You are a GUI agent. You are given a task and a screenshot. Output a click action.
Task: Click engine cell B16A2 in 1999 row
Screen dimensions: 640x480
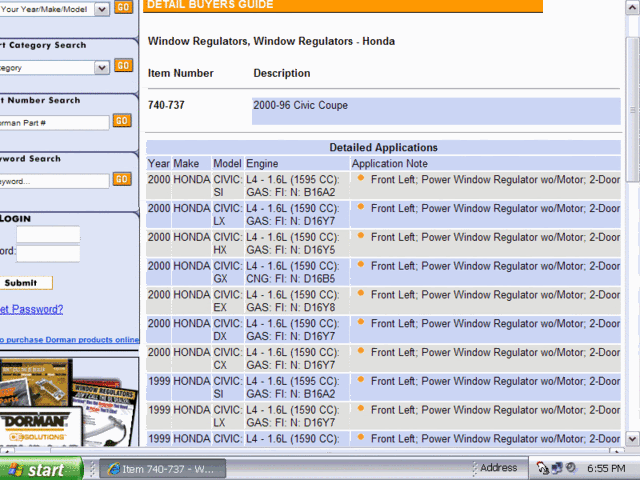coord(297,387)
